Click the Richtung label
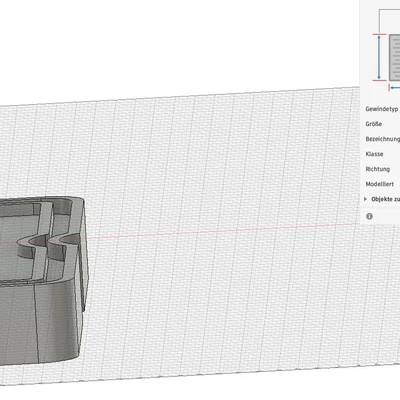The image size is (400, 400). click(x=378, y=169)
